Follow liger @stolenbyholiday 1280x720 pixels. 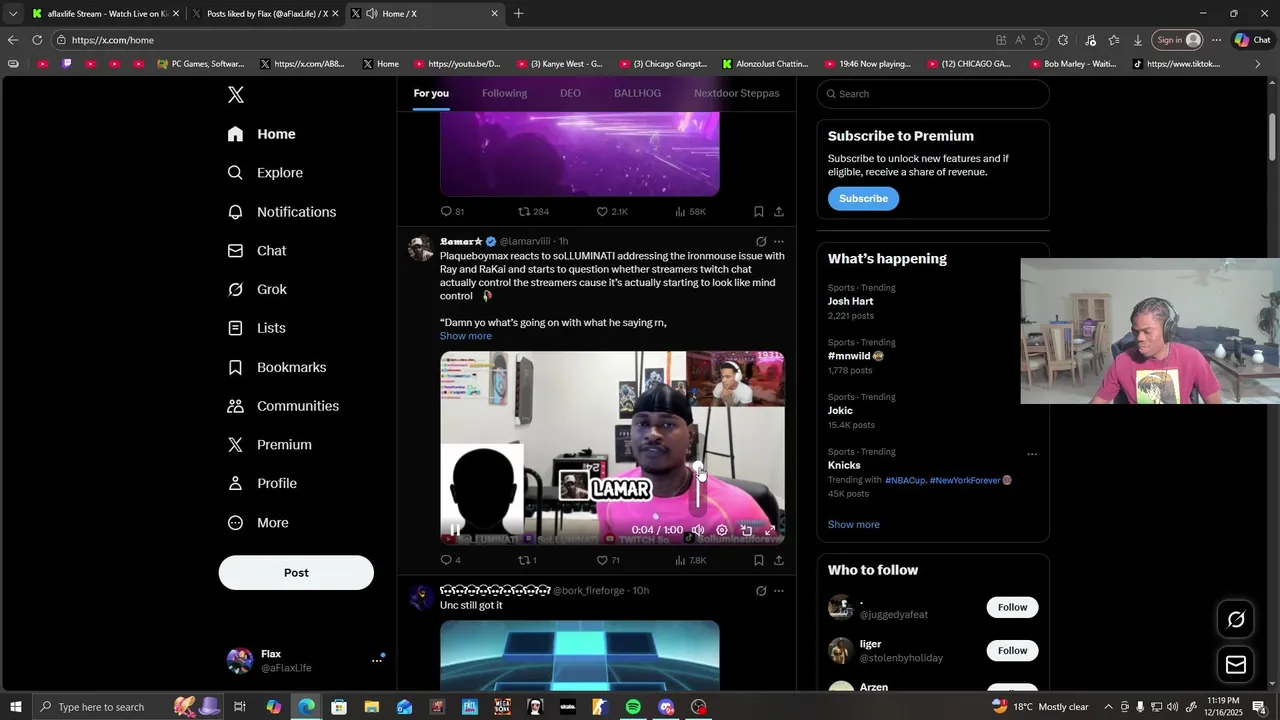click(1012, 651)
